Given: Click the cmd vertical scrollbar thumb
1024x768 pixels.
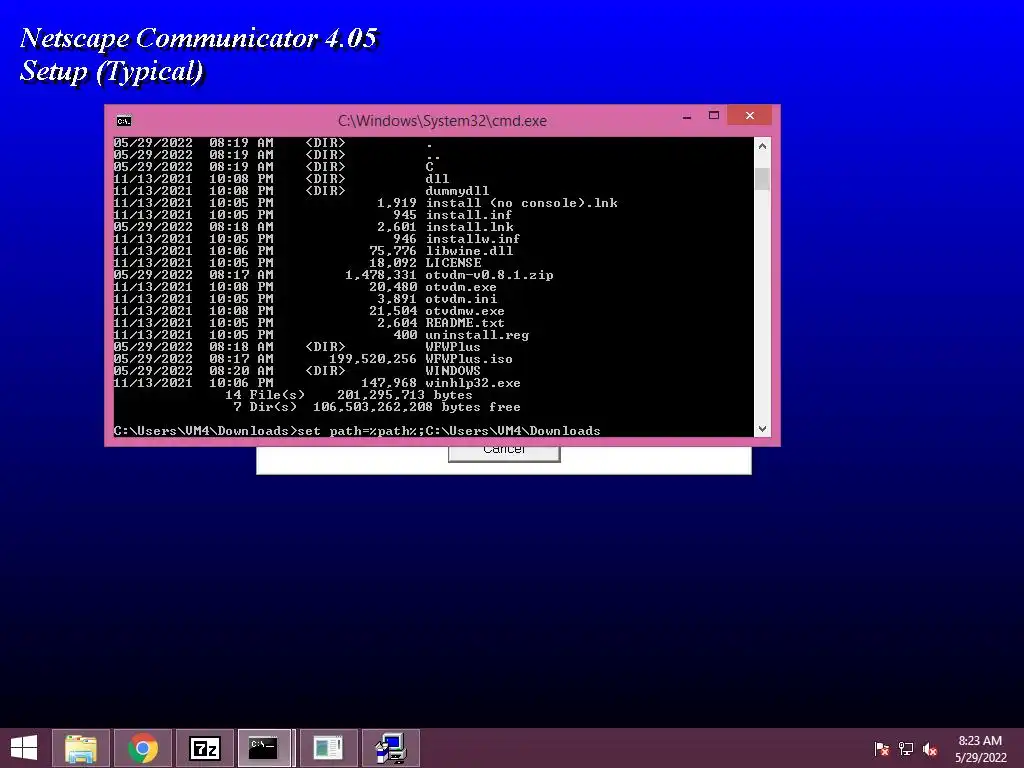Looking at the screenshot, I should click(x=762, y=179).
